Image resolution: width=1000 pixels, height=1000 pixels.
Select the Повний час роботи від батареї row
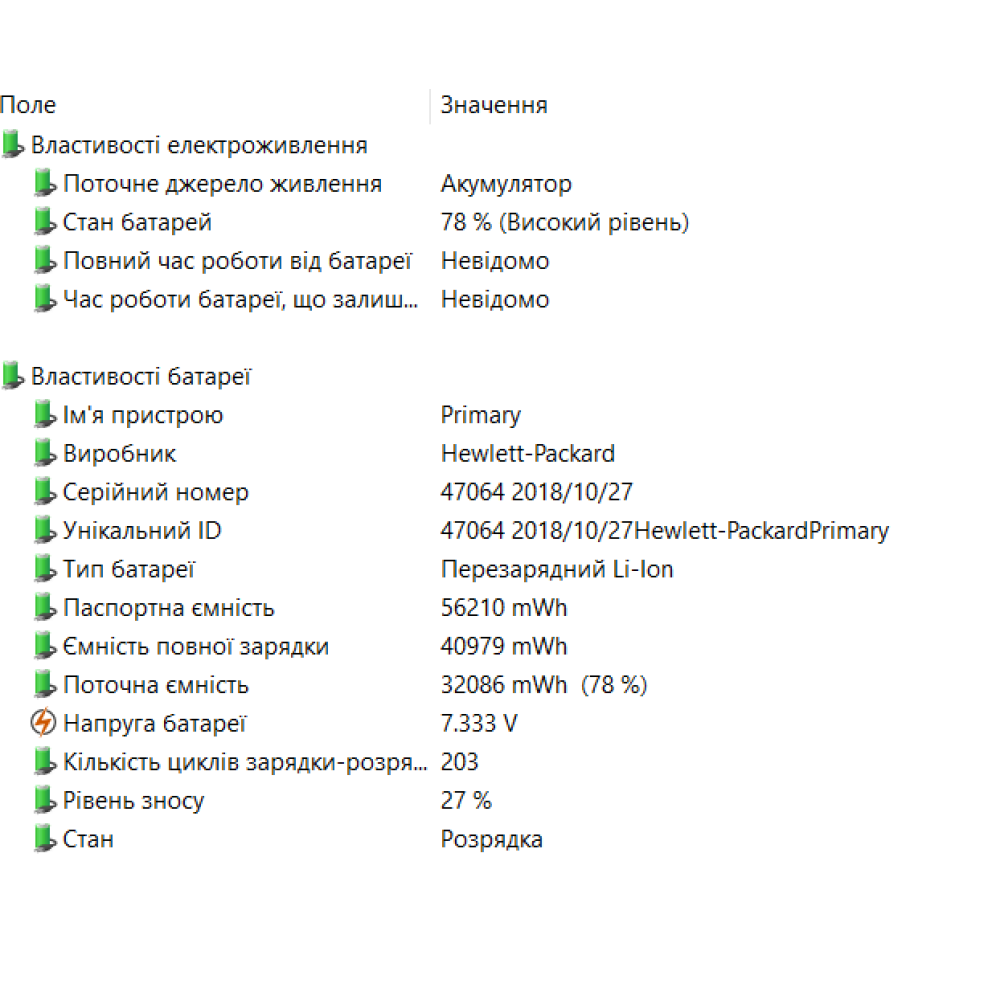(237, 261)
